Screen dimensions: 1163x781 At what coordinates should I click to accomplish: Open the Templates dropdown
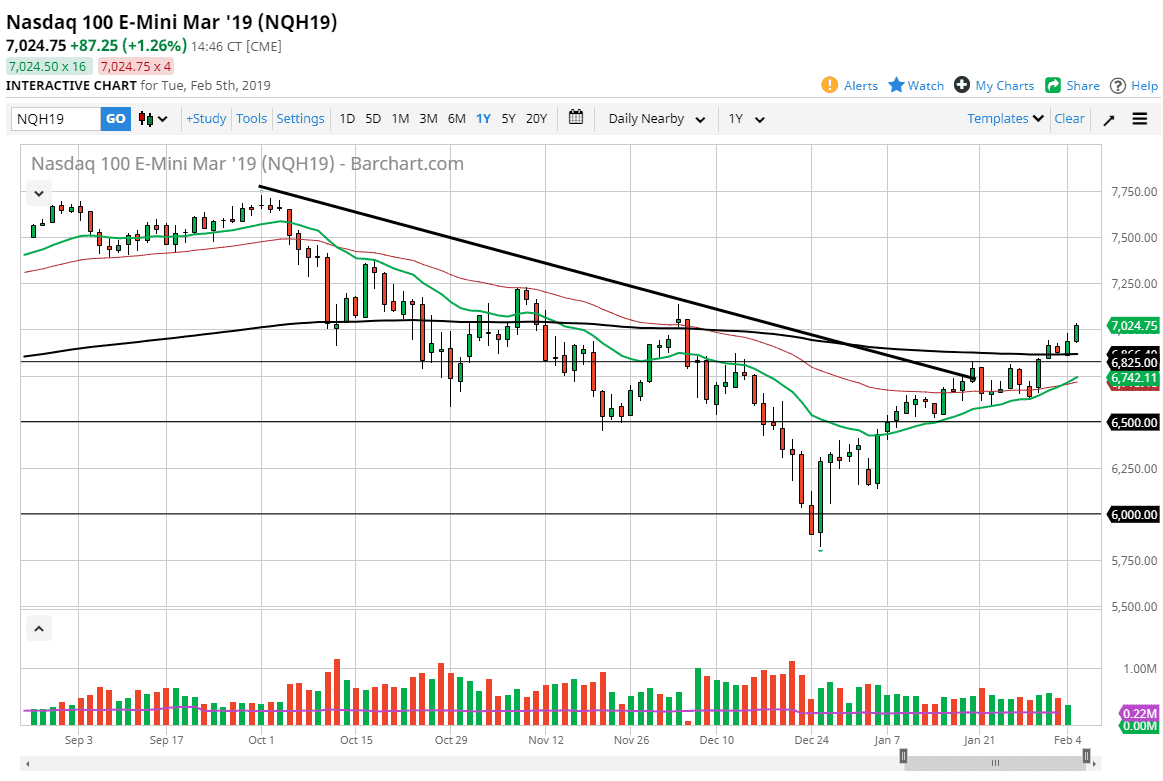1003,118
